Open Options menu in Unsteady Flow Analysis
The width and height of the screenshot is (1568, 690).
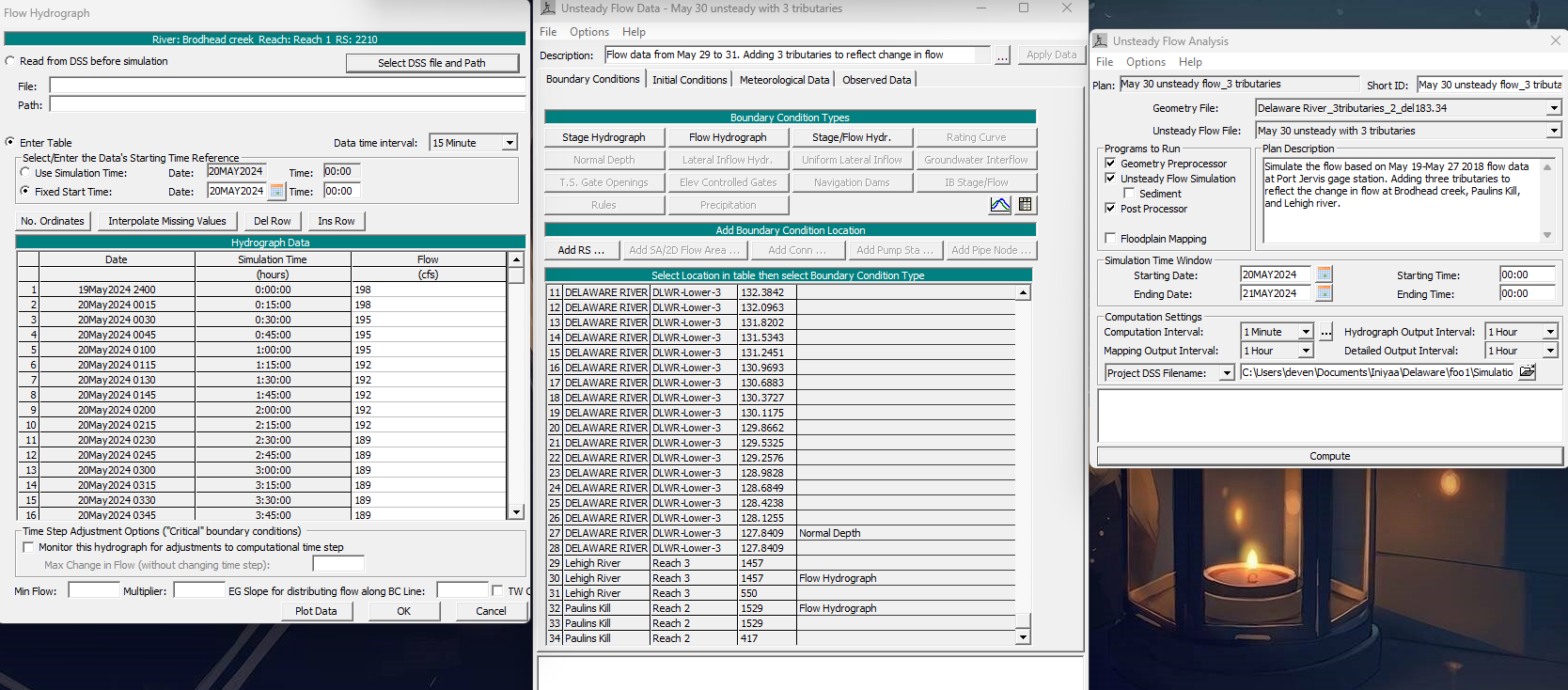(x=1145, y=62)
